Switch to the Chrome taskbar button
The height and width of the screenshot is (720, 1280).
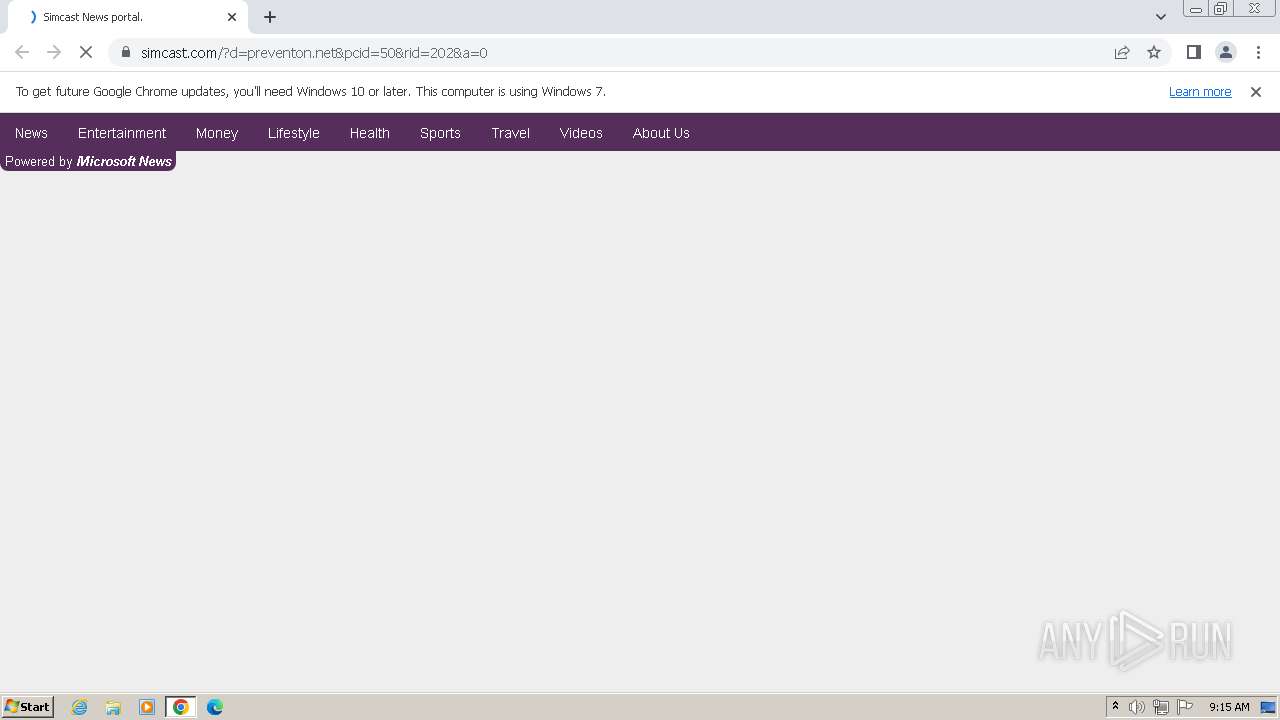point(181,707)
